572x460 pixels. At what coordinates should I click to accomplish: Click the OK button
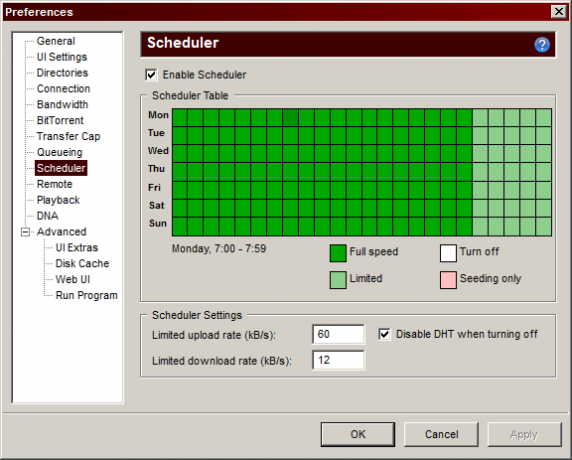point(358,434)
